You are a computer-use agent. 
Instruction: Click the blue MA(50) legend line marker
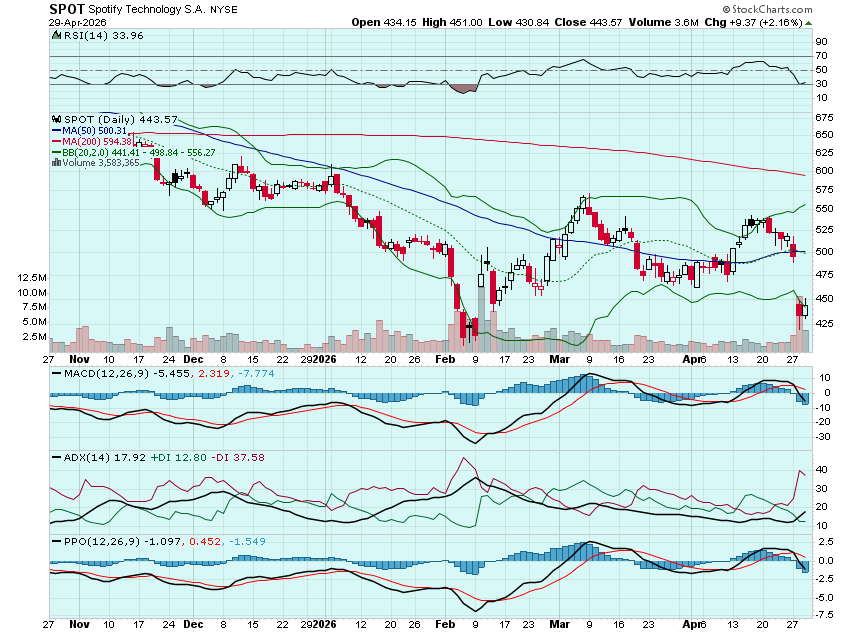click(56, 130)
